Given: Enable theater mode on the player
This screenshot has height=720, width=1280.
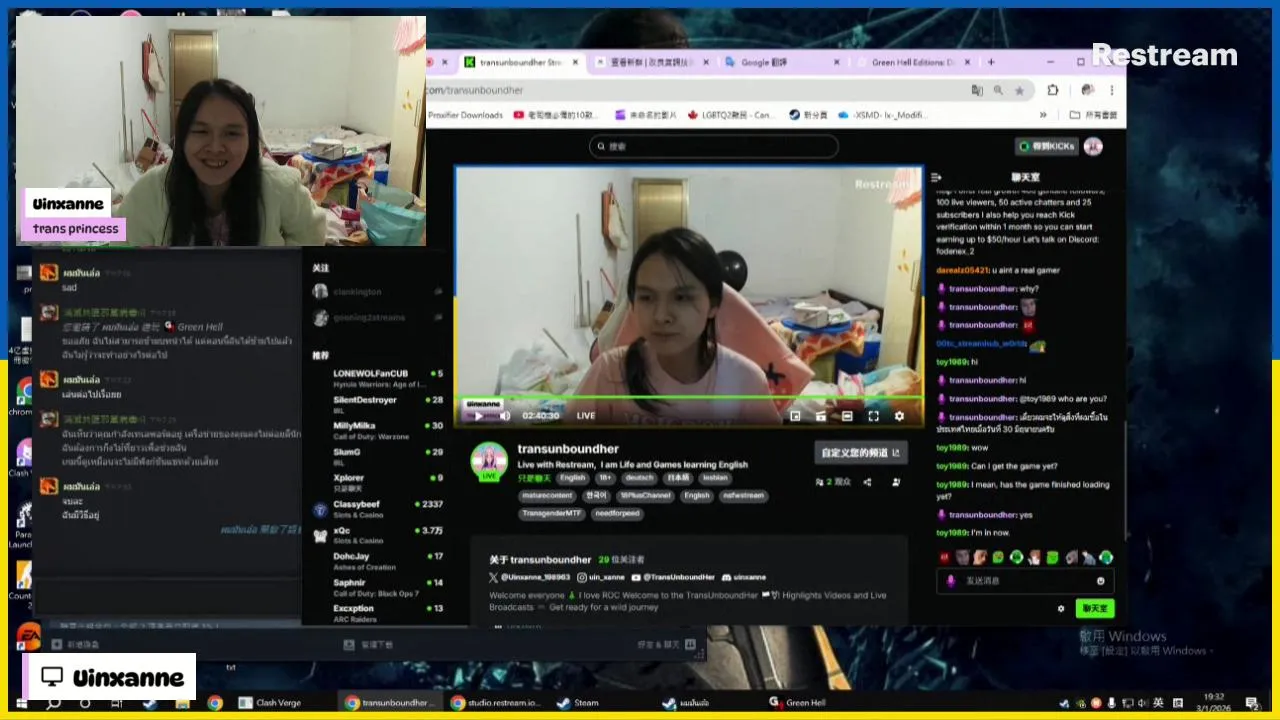Looking at the screenshot, I should click(x=847, y=416).
